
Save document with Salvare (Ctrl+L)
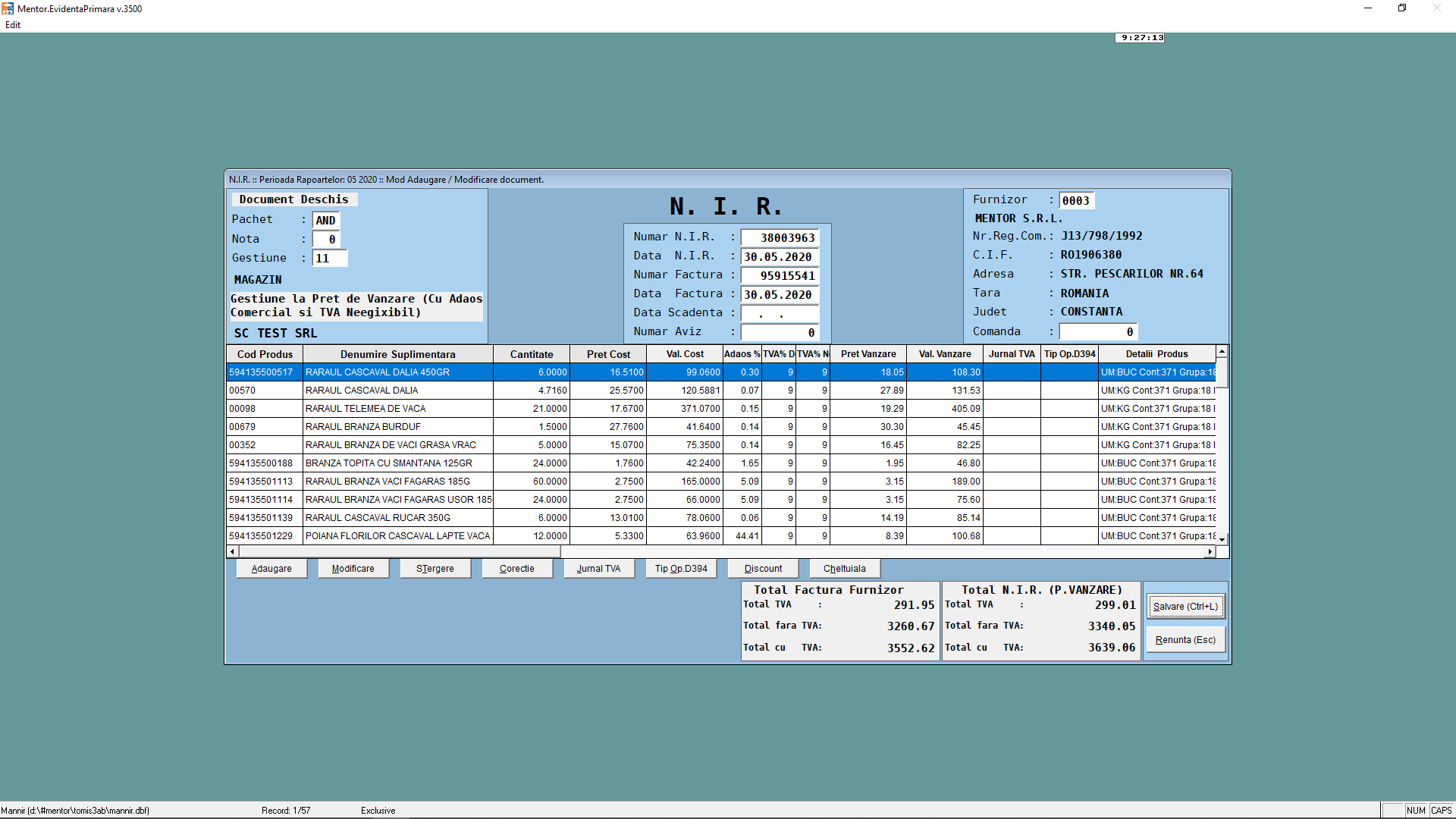(1185, 606)
